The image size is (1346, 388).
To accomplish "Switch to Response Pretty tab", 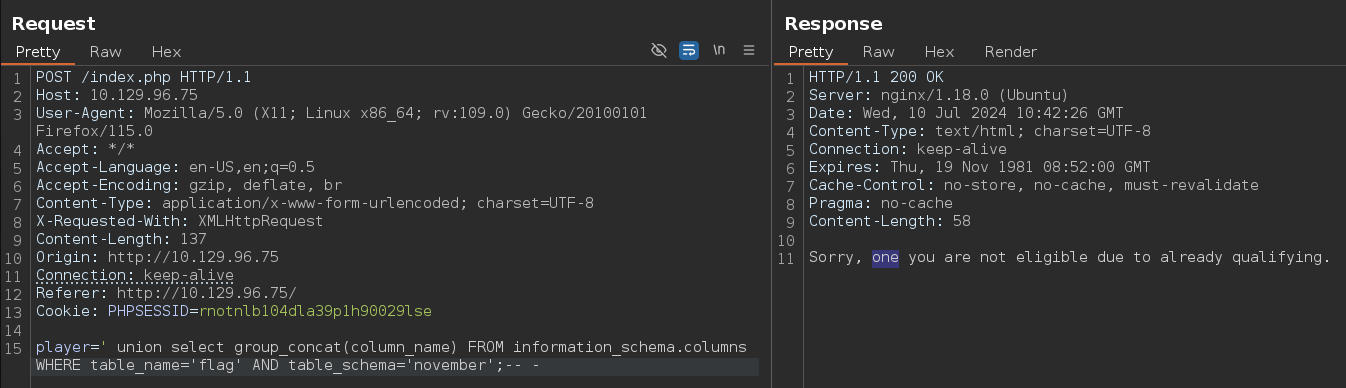I will (811, 52).
